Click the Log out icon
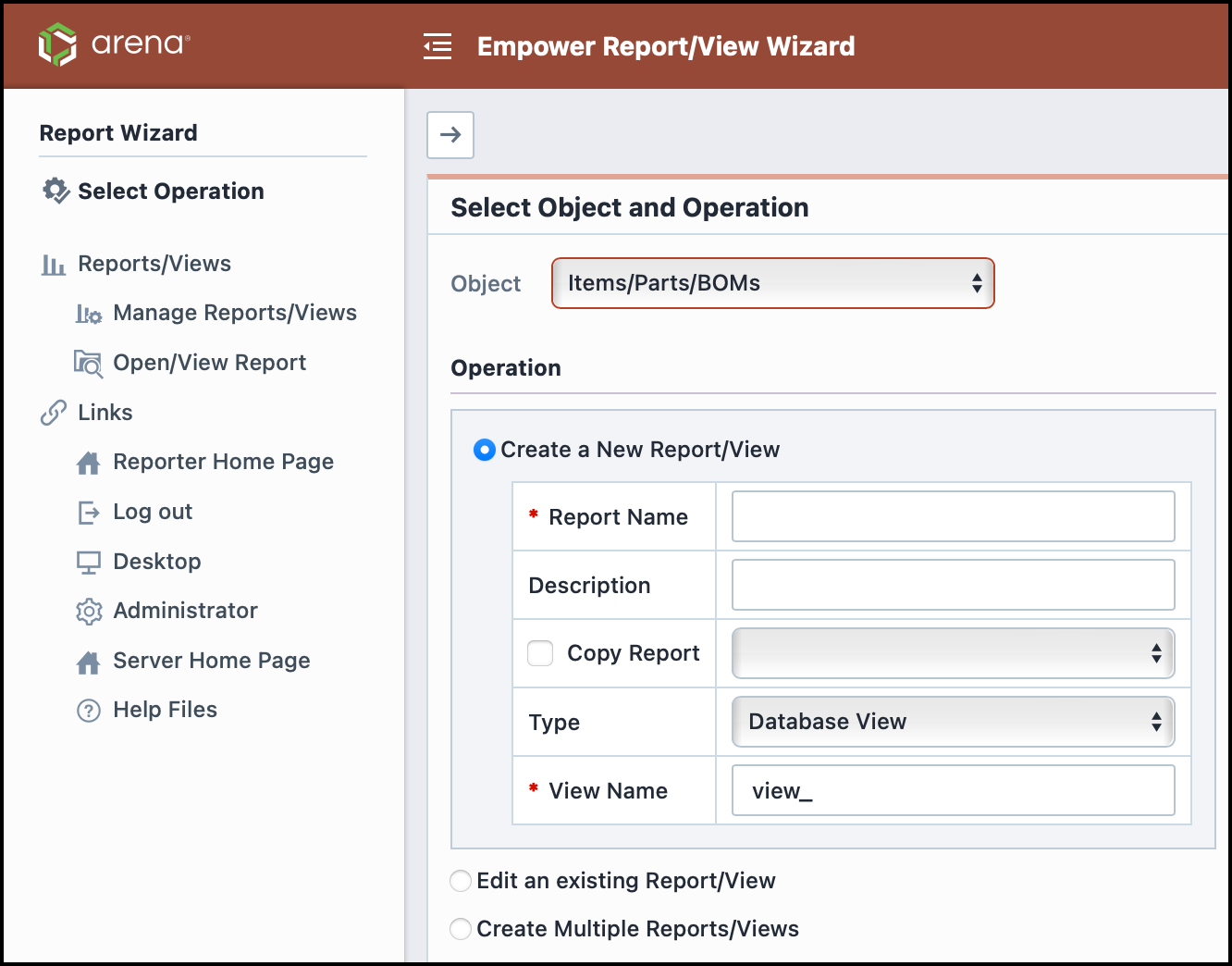 coord(88,512)
